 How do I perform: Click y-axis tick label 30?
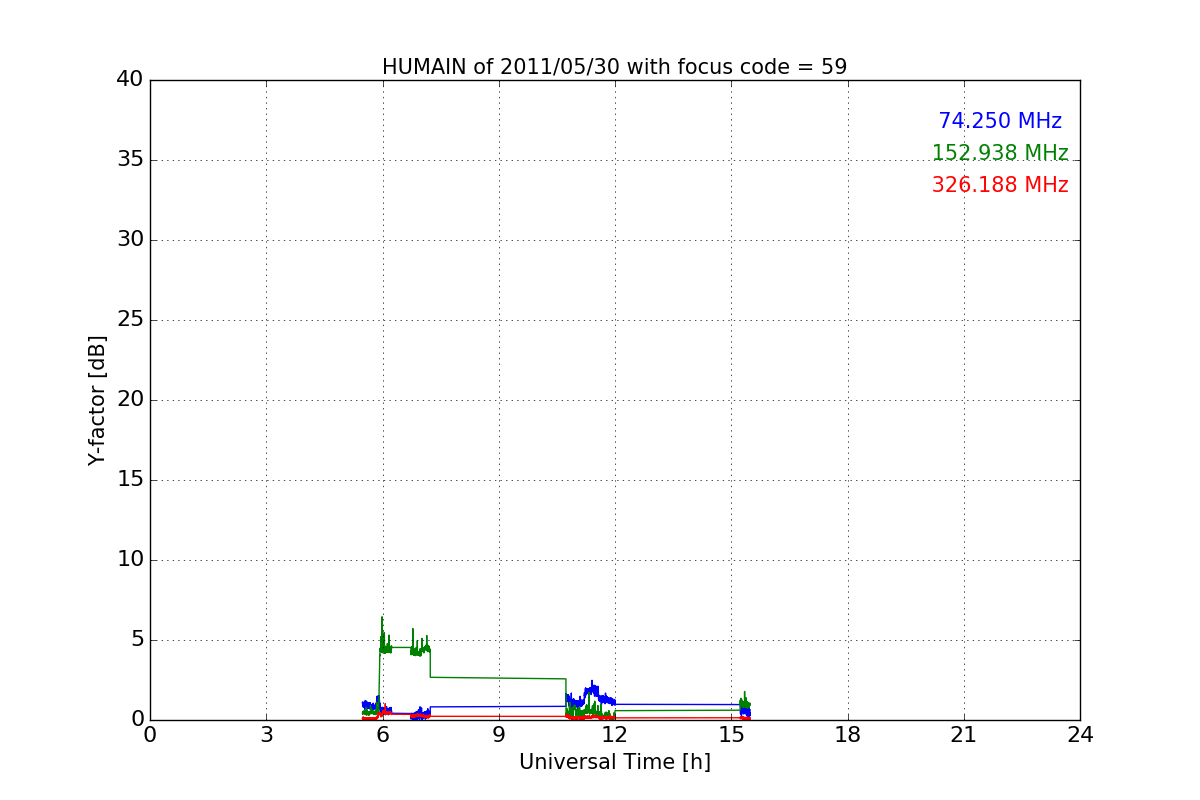(130, 240)
